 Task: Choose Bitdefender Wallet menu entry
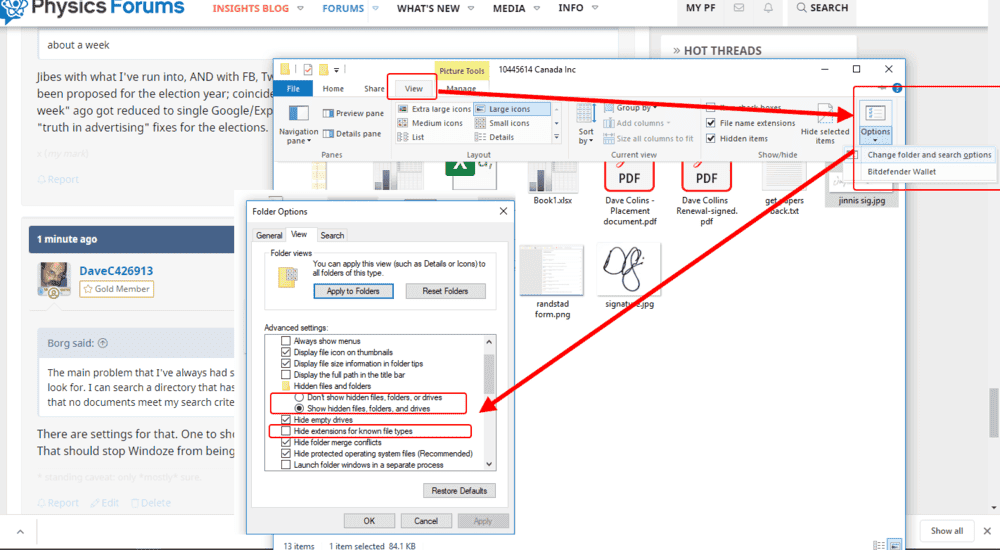901,172
